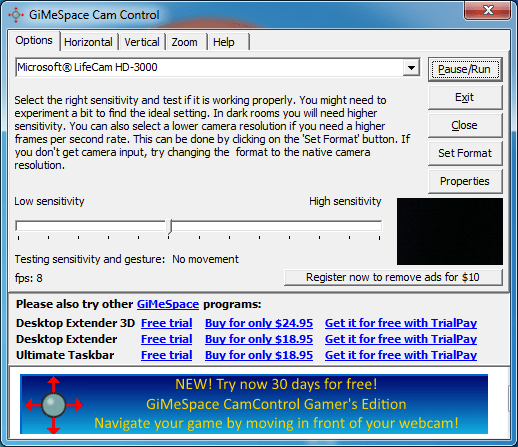Open the GiMeSpace website link
518x447 pixels.
pyautogui.click(x=168, y=304)
